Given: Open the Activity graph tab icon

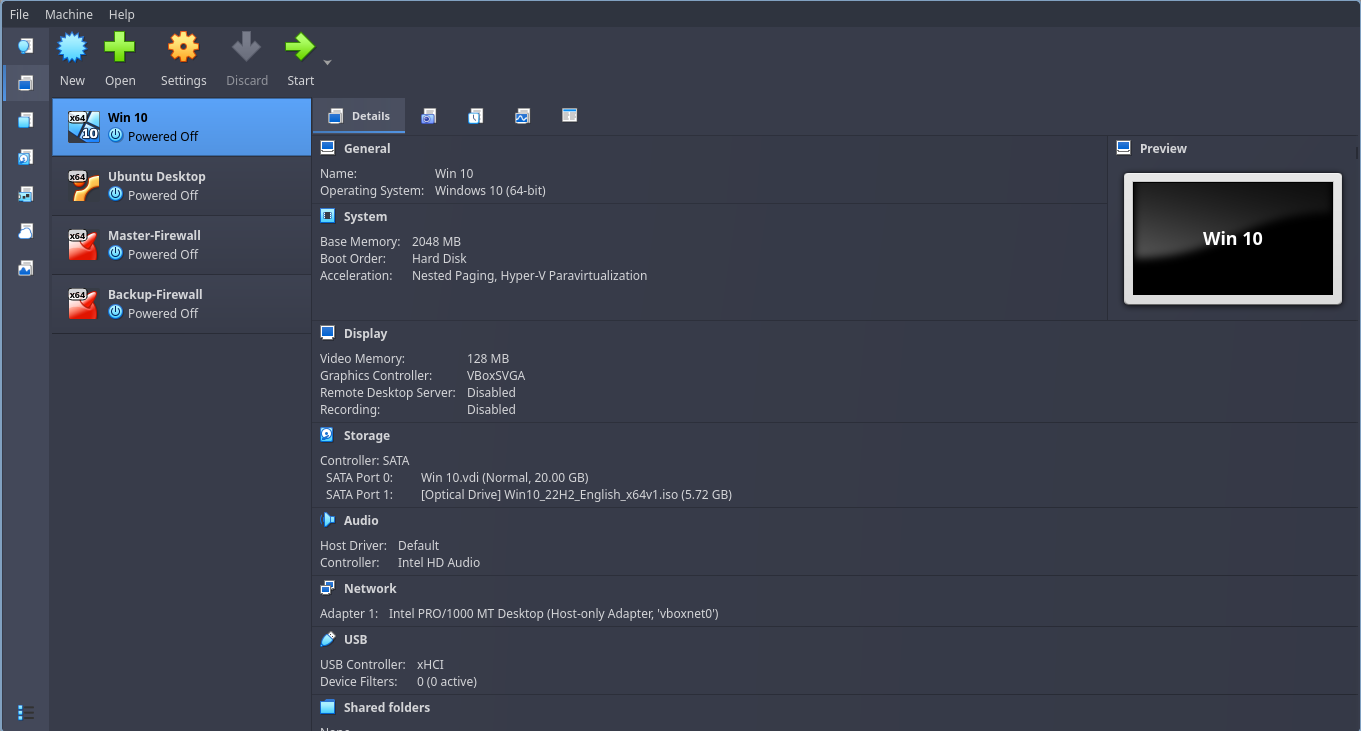Looking at the screenshot, I should [522, 116].
